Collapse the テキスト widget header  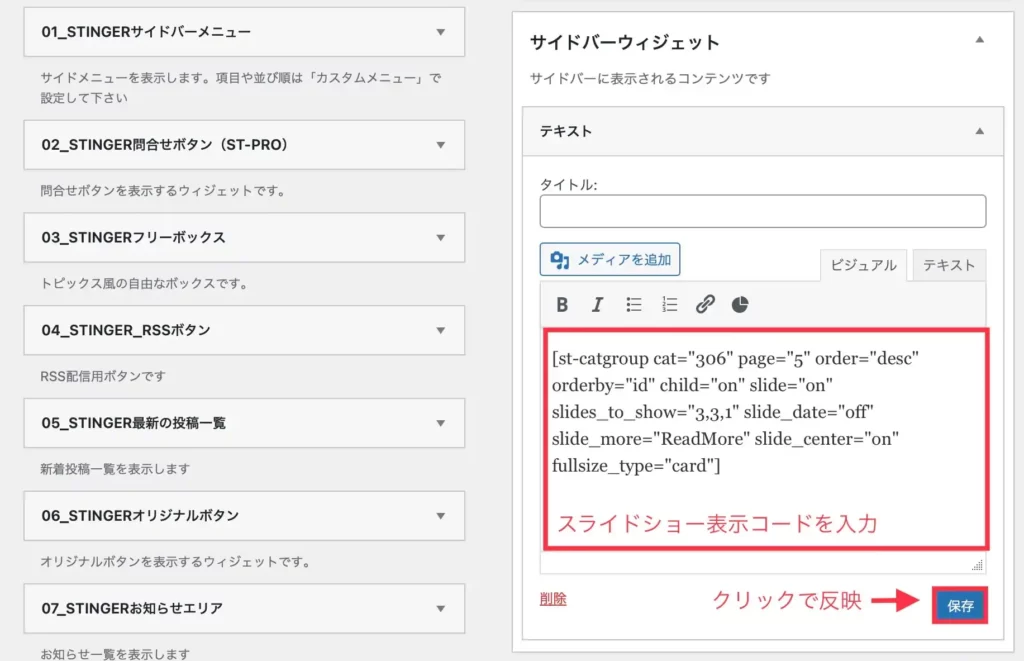(980, 131)
